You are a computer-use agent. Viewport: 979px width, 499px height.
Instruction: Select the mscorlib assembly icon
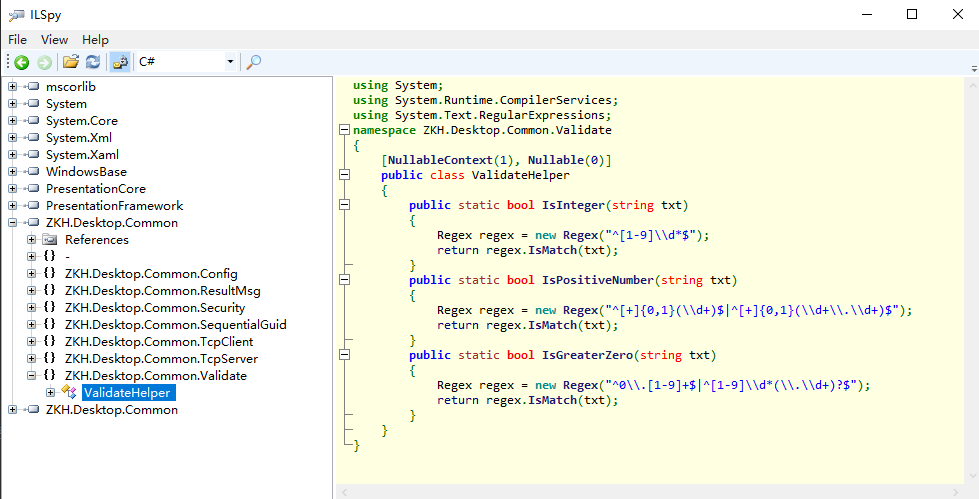(x=32, y=87)
